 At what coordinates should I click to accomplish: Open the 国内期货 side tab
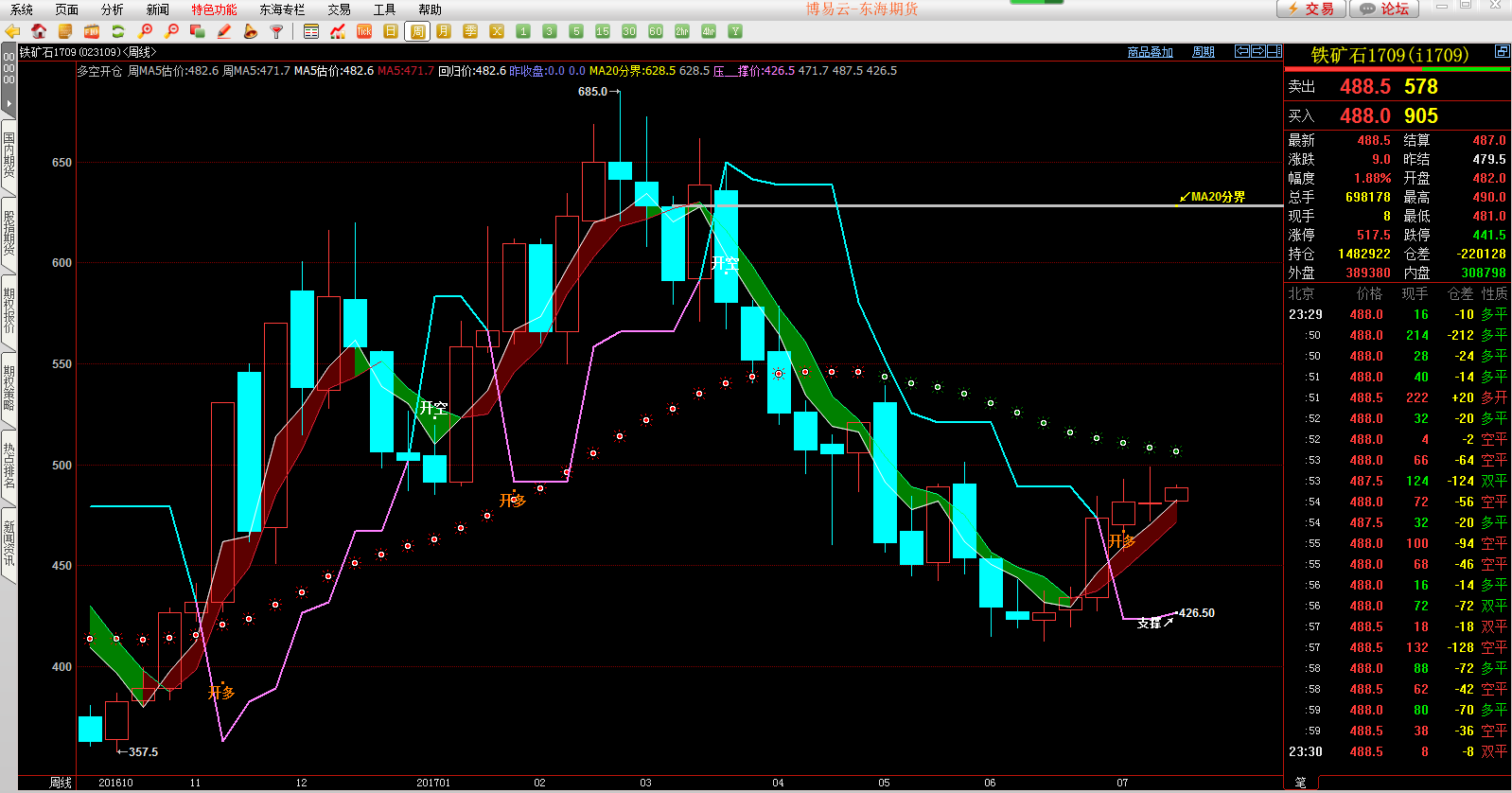pyautogui.click(x=9, y=154)
